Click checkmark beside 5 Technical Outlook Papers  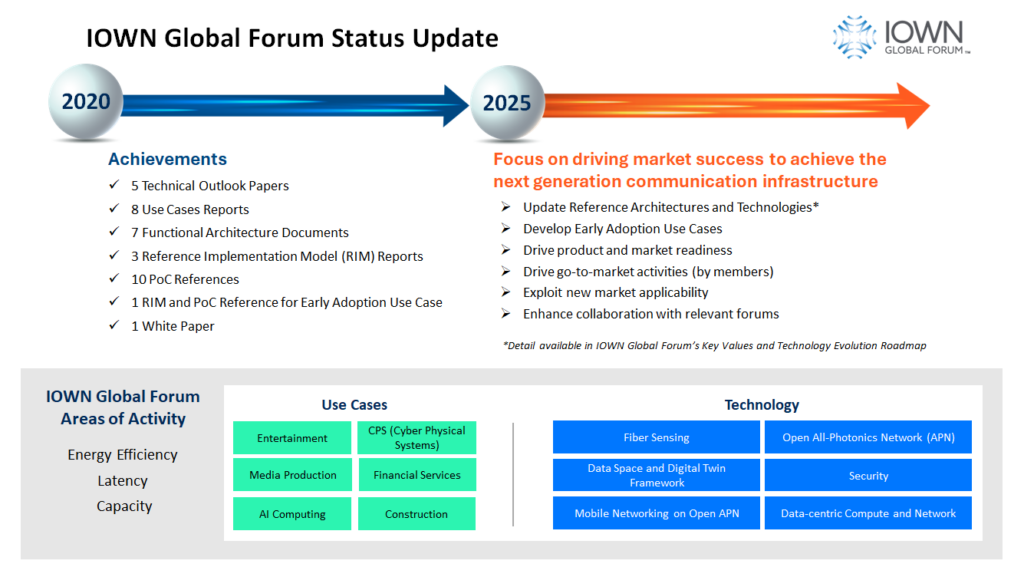coord(115,186)
